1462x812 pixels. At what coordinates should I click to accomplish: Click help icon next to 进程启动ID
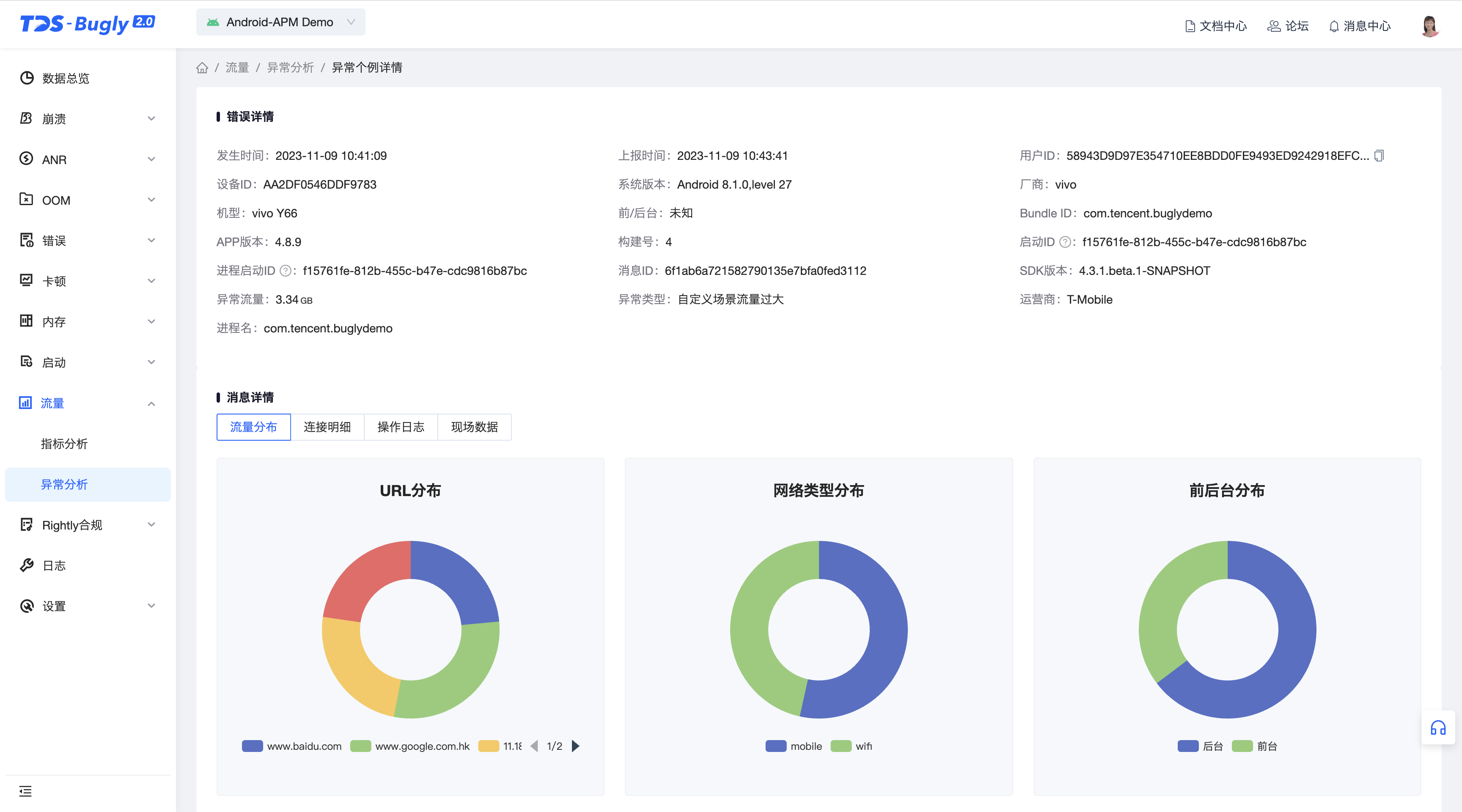coord(286,271)
